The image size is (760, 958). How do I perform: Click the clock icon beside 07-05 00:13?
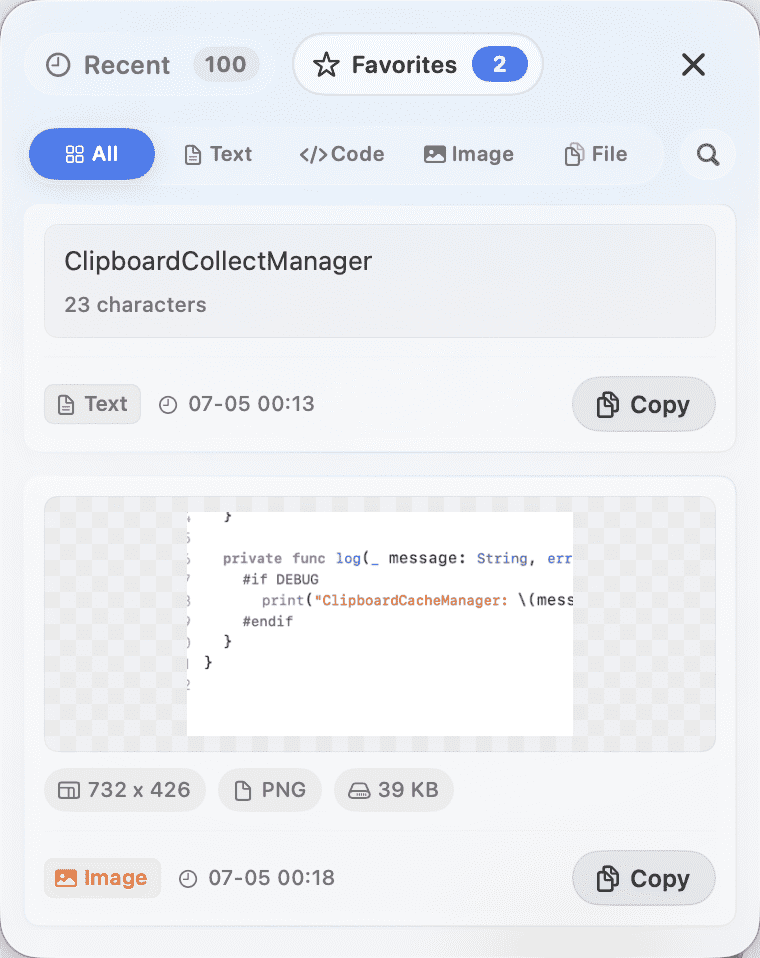pyautogui.click(x=168, y=405)
